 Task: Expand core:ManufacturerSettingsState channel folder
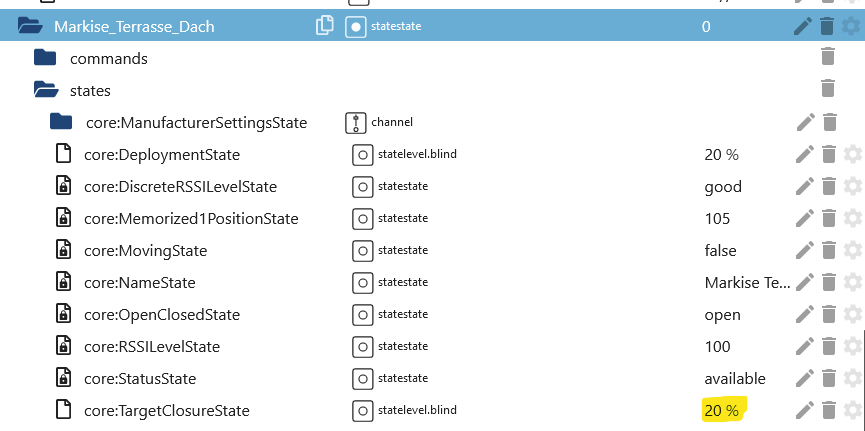[61, 121]
